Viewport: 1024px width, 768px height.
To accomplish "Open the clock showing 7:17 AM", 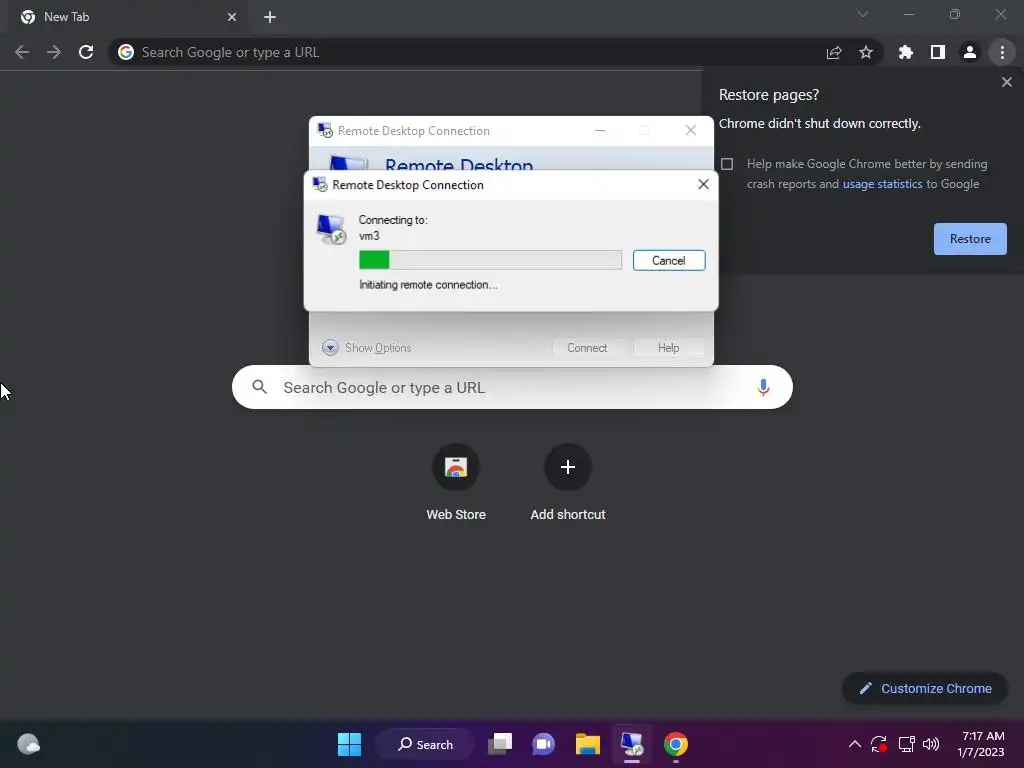I will click(982, 744).
